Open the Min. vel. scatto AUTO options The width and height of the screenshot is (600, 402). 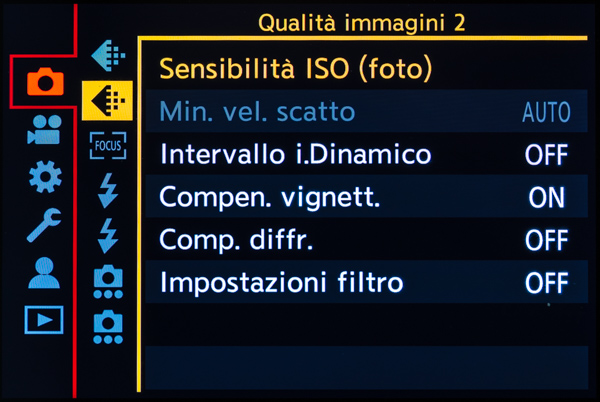point(546,112)
